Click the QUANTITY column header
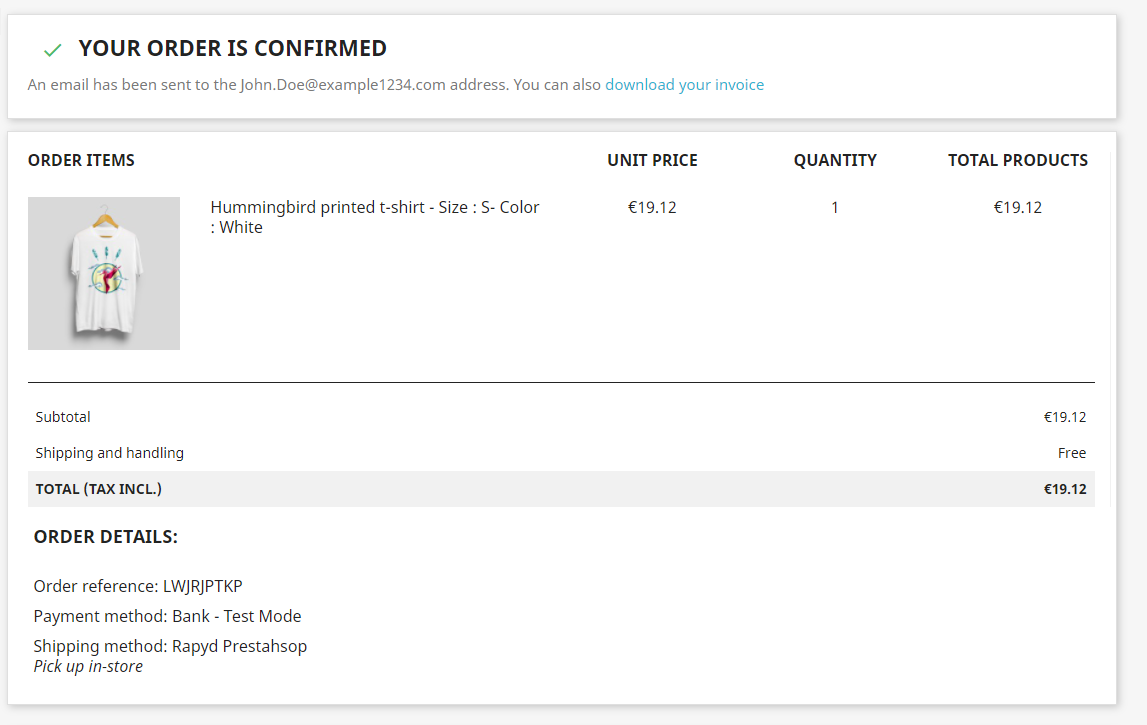The width and height of the screenshot is (1147, 725). [835, 160]
